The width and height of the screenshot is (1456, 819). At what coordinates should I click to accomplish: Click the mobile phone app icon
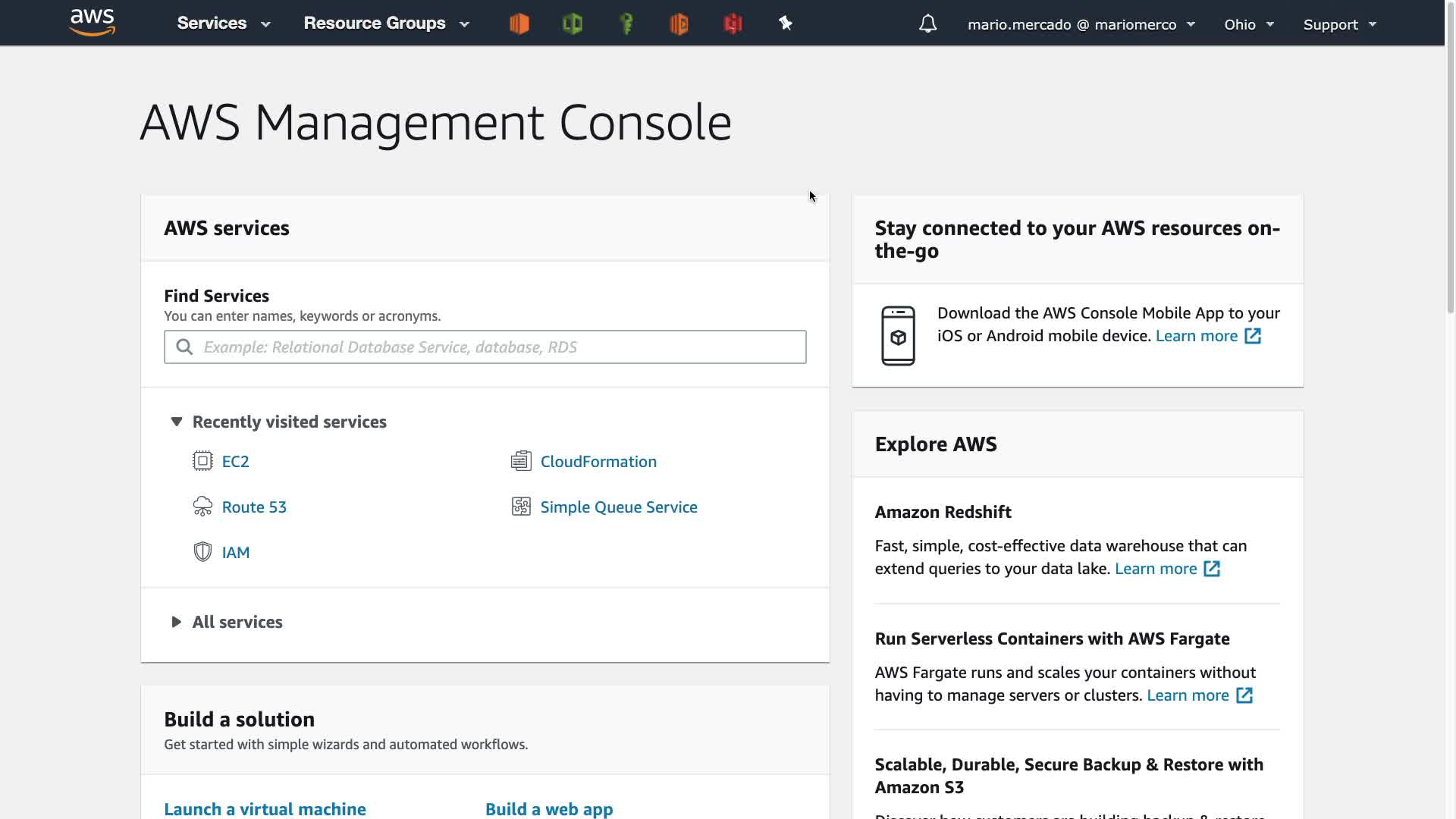point(898,335)
